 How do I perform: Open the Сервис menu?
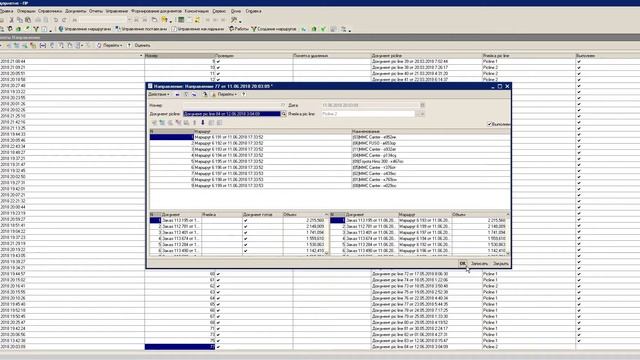[x=219, y=11]
